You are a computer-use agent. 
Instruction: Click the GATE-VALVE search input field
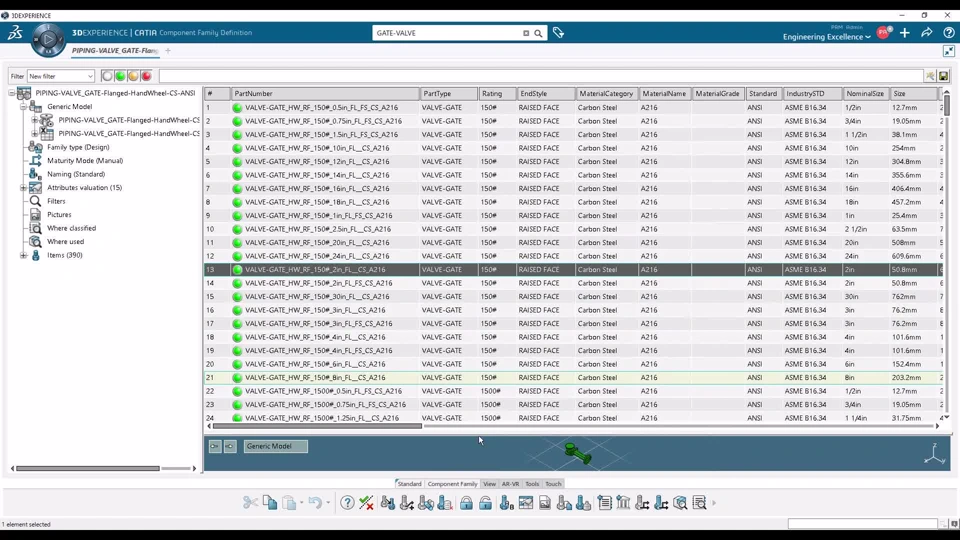click(448, 33)
